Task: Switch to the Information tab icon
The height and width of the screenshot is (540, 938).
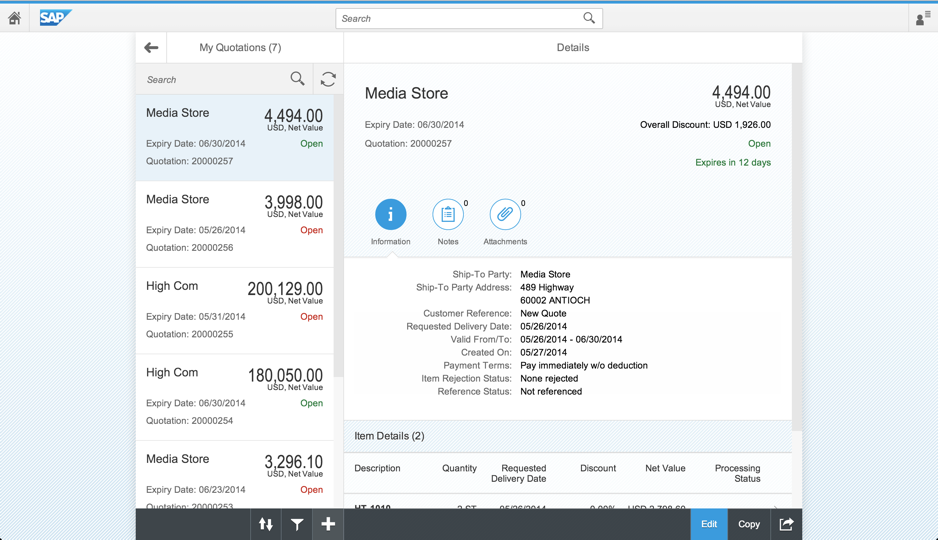Action: tap(391, 214)
